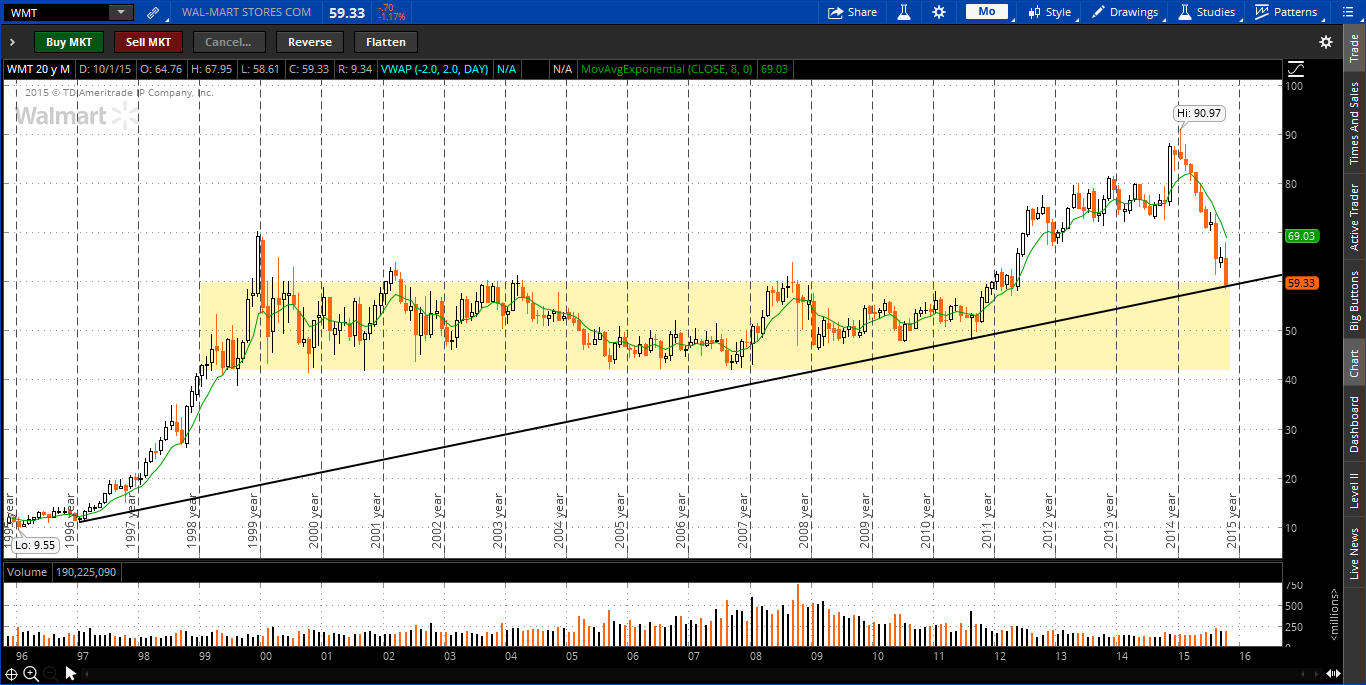This screenshot has width=1366, height=685.
Task: Open chart settings gear in top toolbar
Action: click(x=938, y=12)
